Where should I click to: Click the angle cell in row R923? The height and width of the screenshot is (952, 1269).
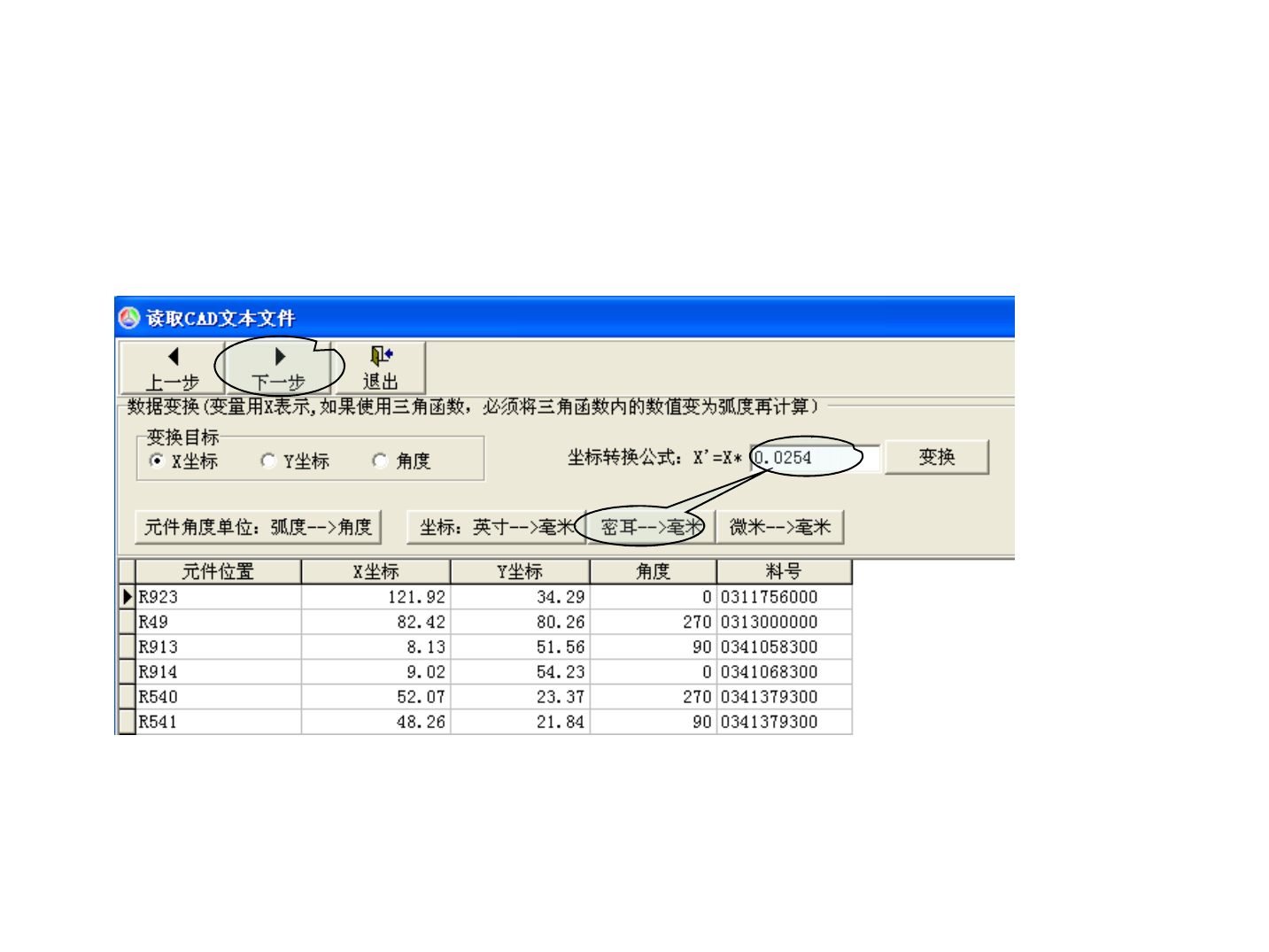click(x=653, y=597)
